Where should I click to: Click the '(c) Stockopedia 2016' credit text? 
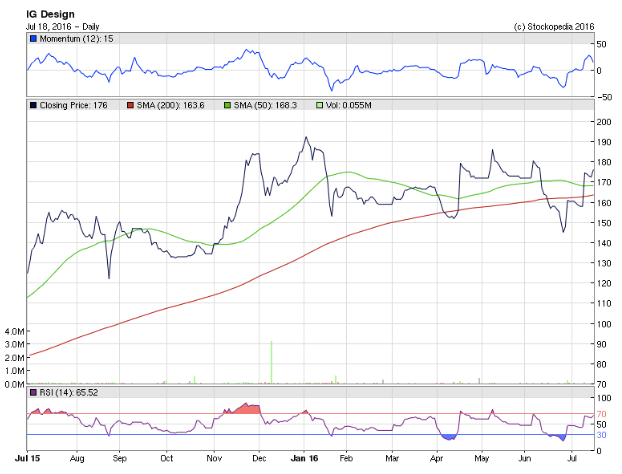(x=554, y=27)
